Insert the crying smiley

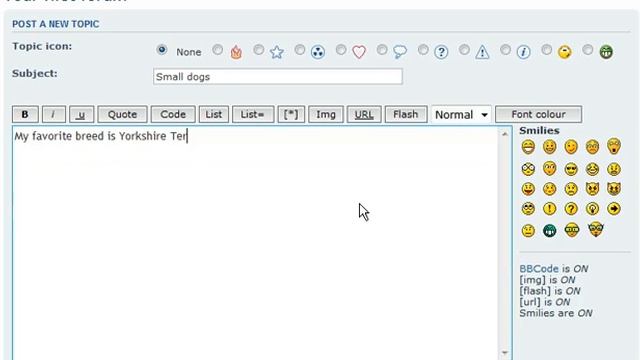point(571,189)
